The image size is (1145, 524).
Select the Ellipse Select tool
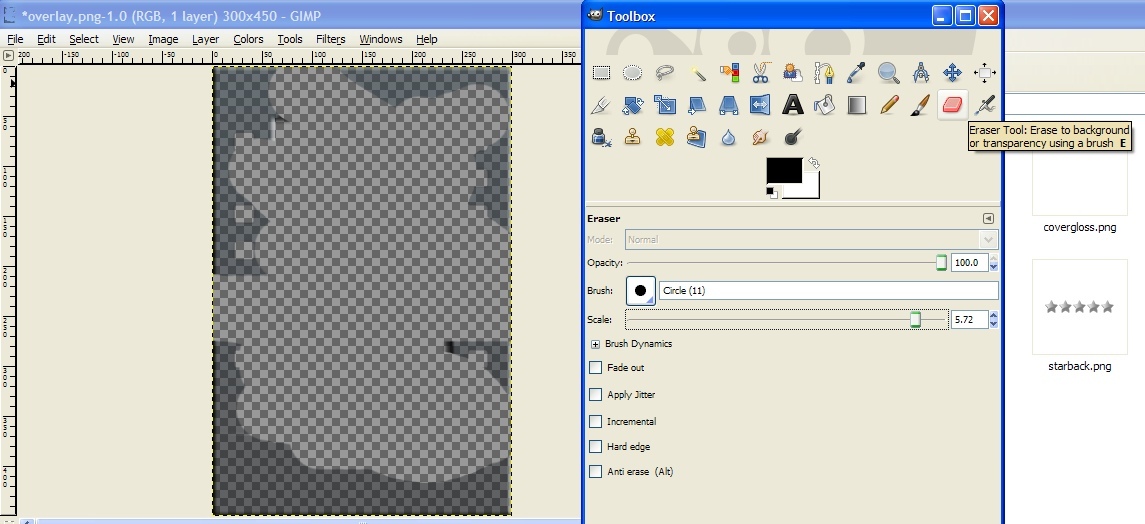coord(632,72)
